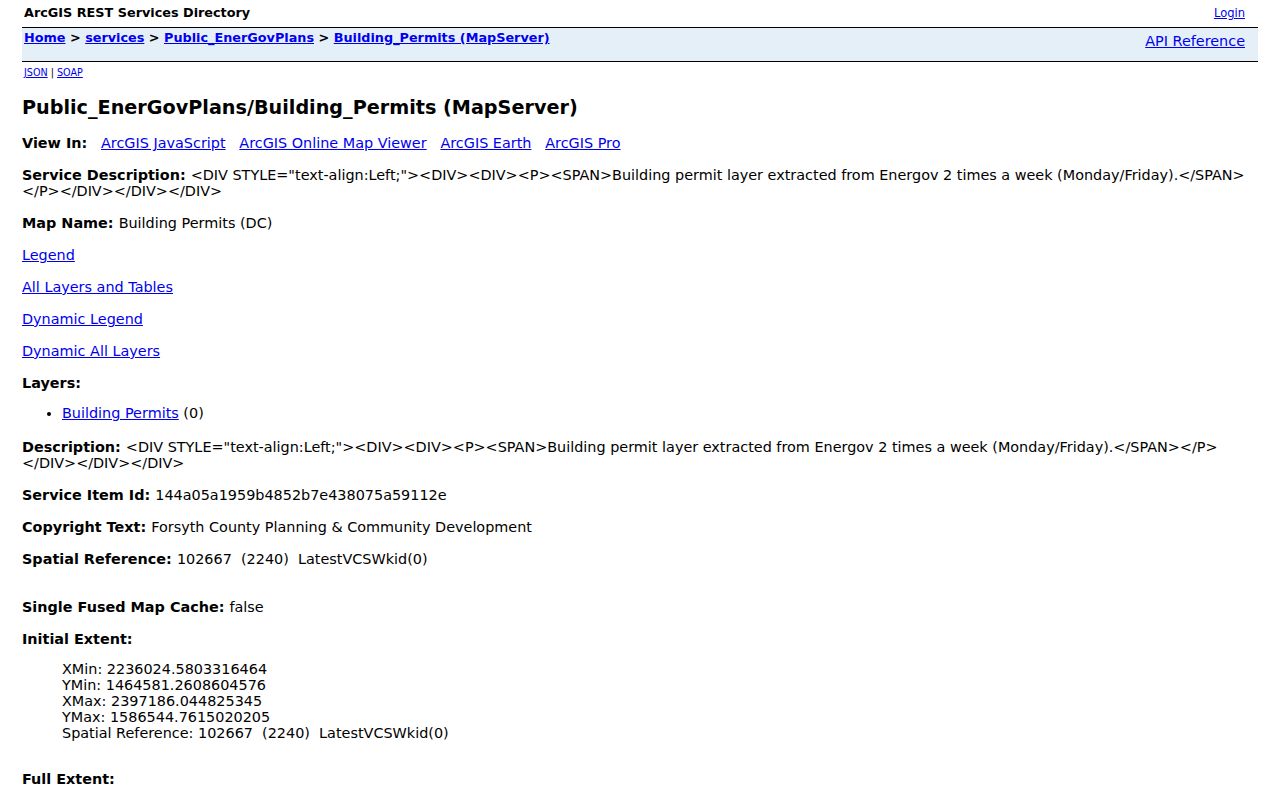Click the XMax value 2397186.044825345
The height and width of the screenshot is (800, 1280).
click(x=186, y=701)
